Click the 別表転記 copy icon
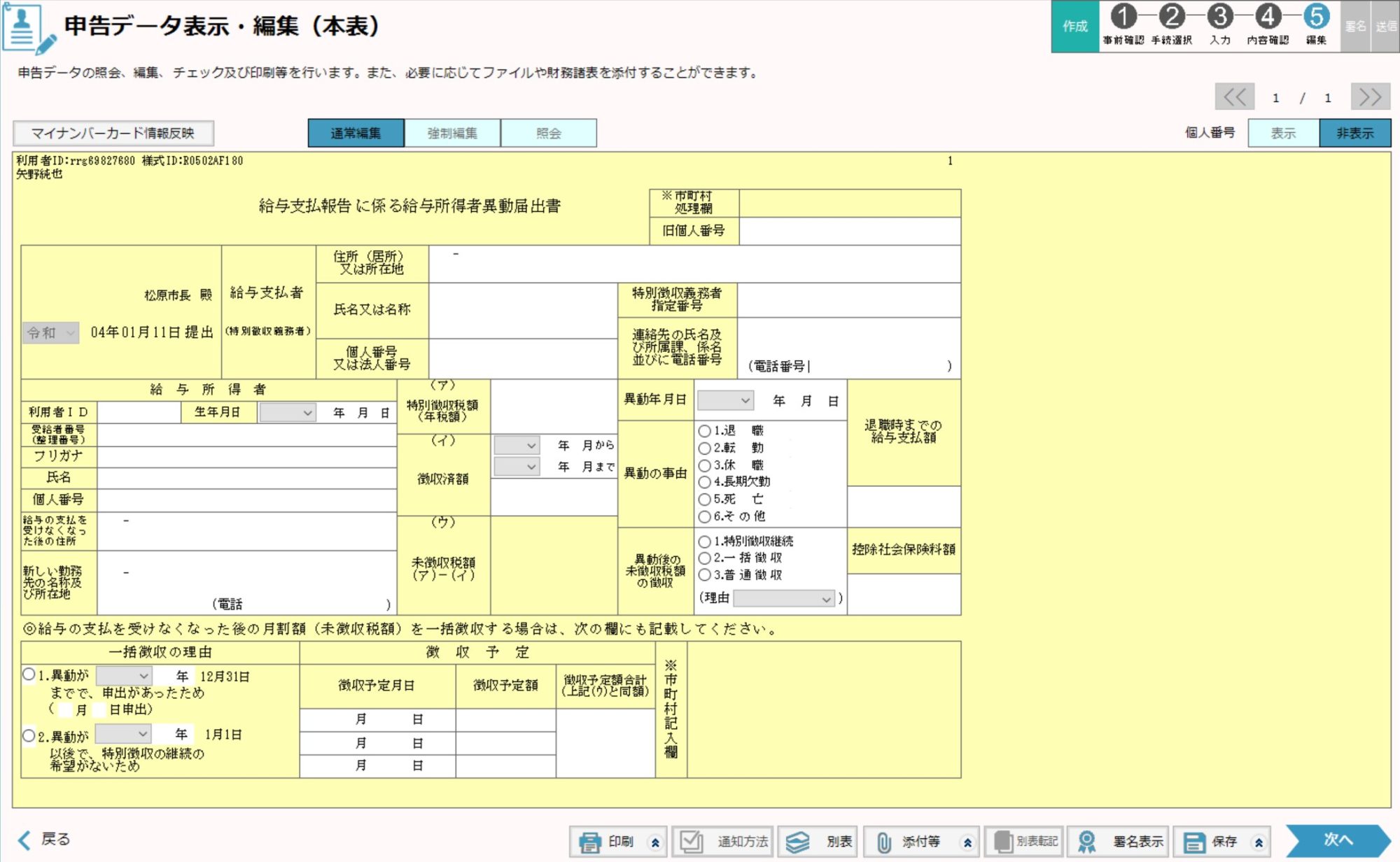 pos(1004,842)
